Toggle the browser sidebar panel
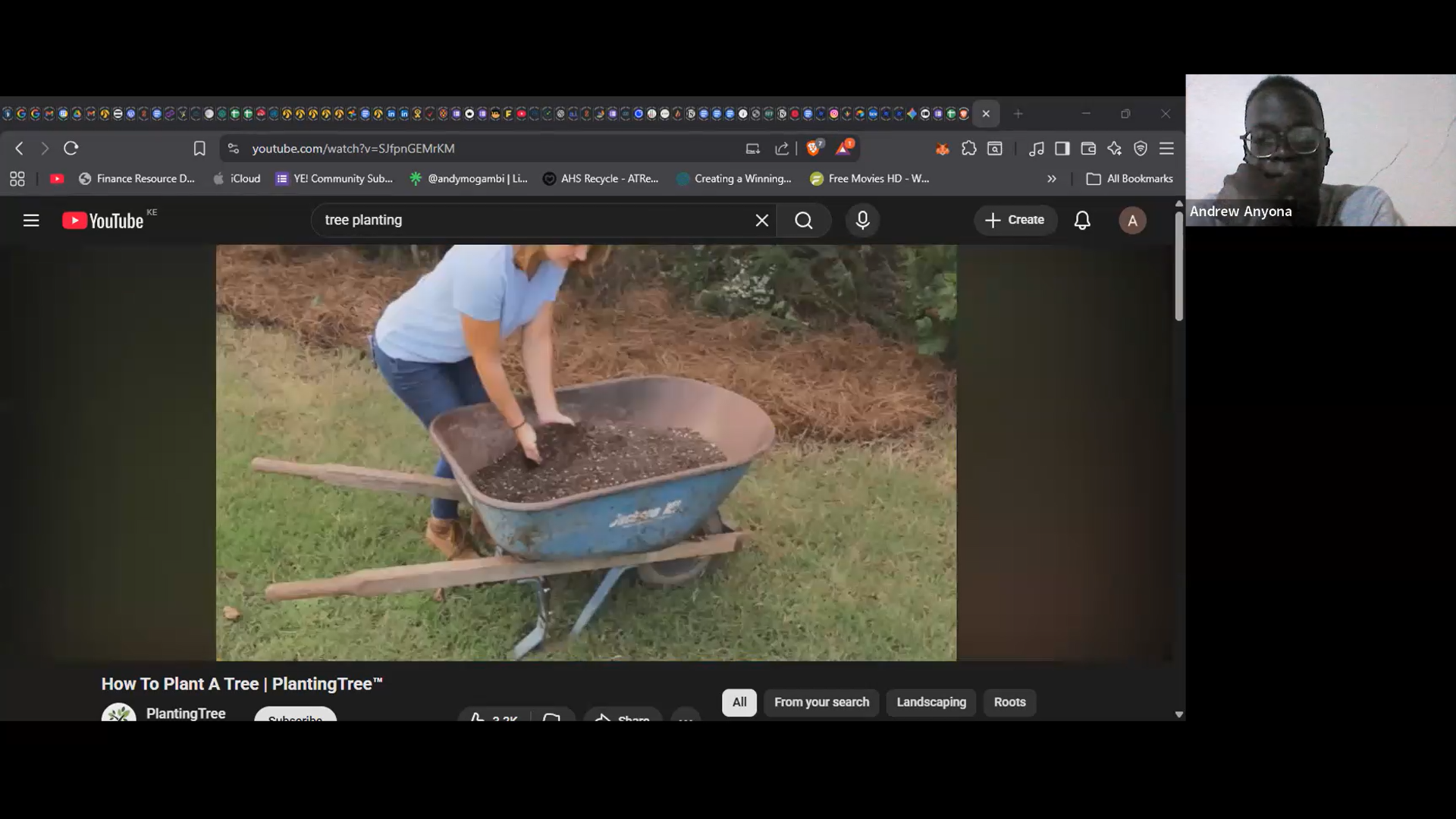Screen dimensions: 1456x819 (1062, 149)
